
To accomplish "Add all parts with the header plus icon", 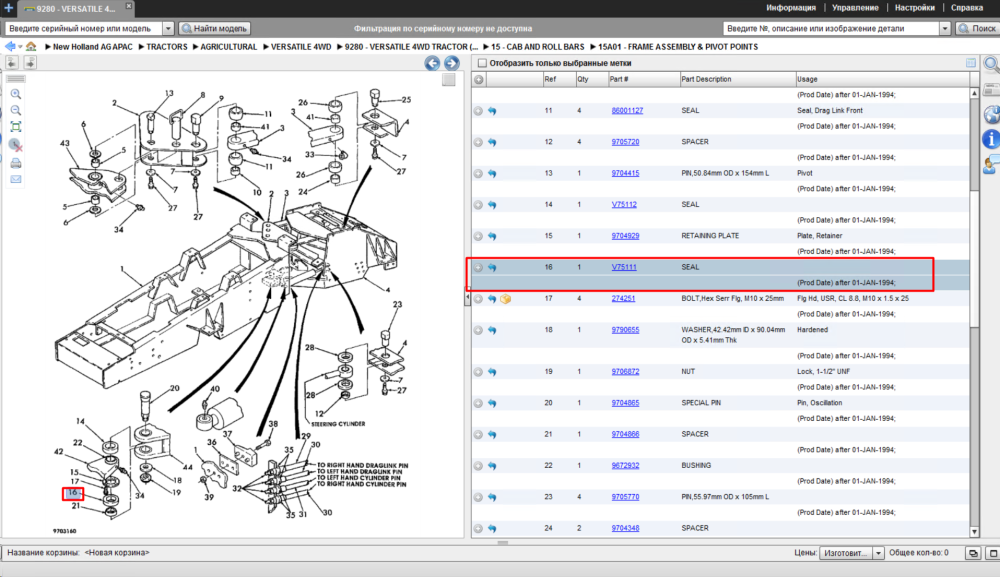I will coord(479,80).
